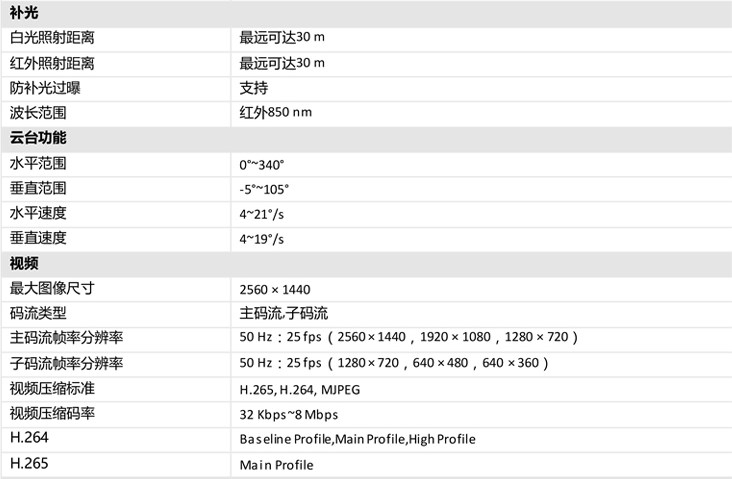Select the 水平范围 0°~340° value

point(261,165)
